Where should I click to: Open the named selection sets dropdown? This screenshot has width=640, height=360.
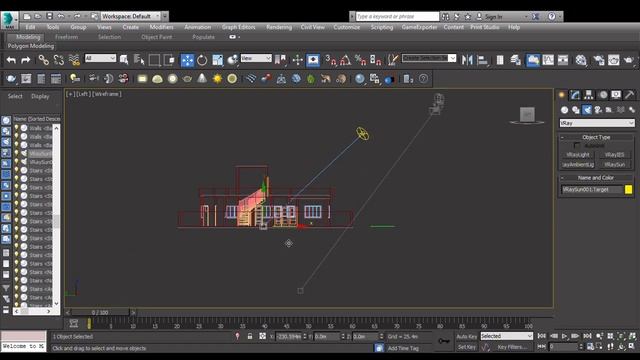pyautogui.click(x=429, y=58)
